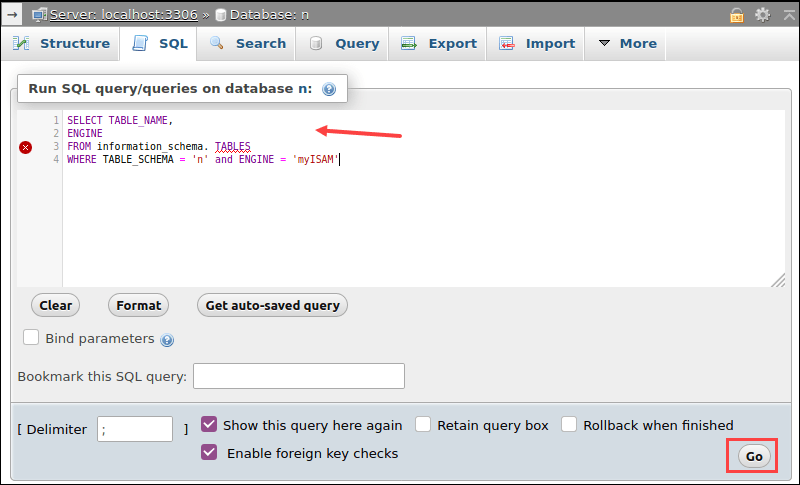This screenshot has height=485, width=800.
Task: Enable Rollback when finished checkbox
Action: [x=569, y=424]
